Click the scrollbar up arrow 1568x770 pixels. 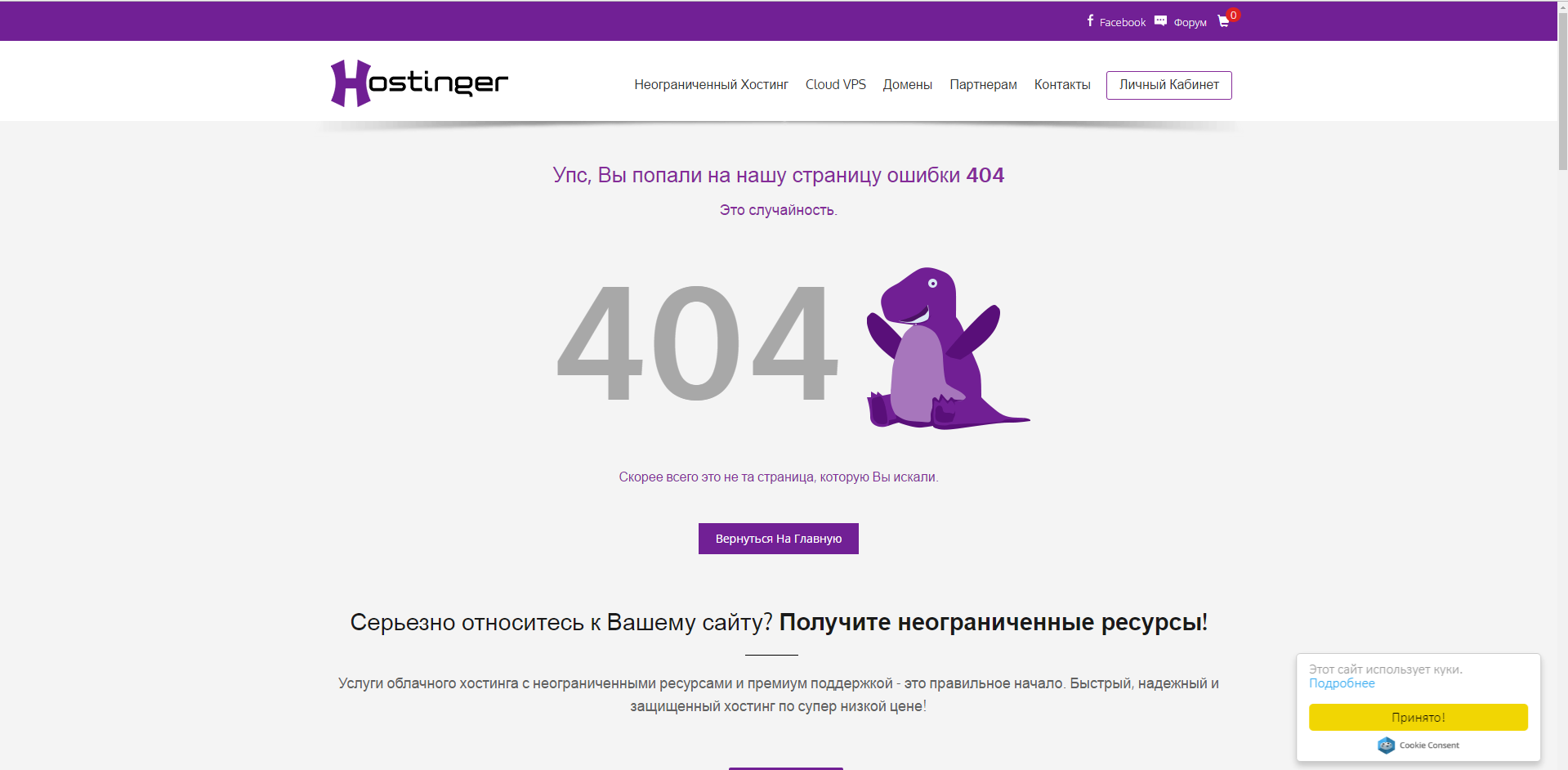pyautogui.click(x=1561, y=7)
